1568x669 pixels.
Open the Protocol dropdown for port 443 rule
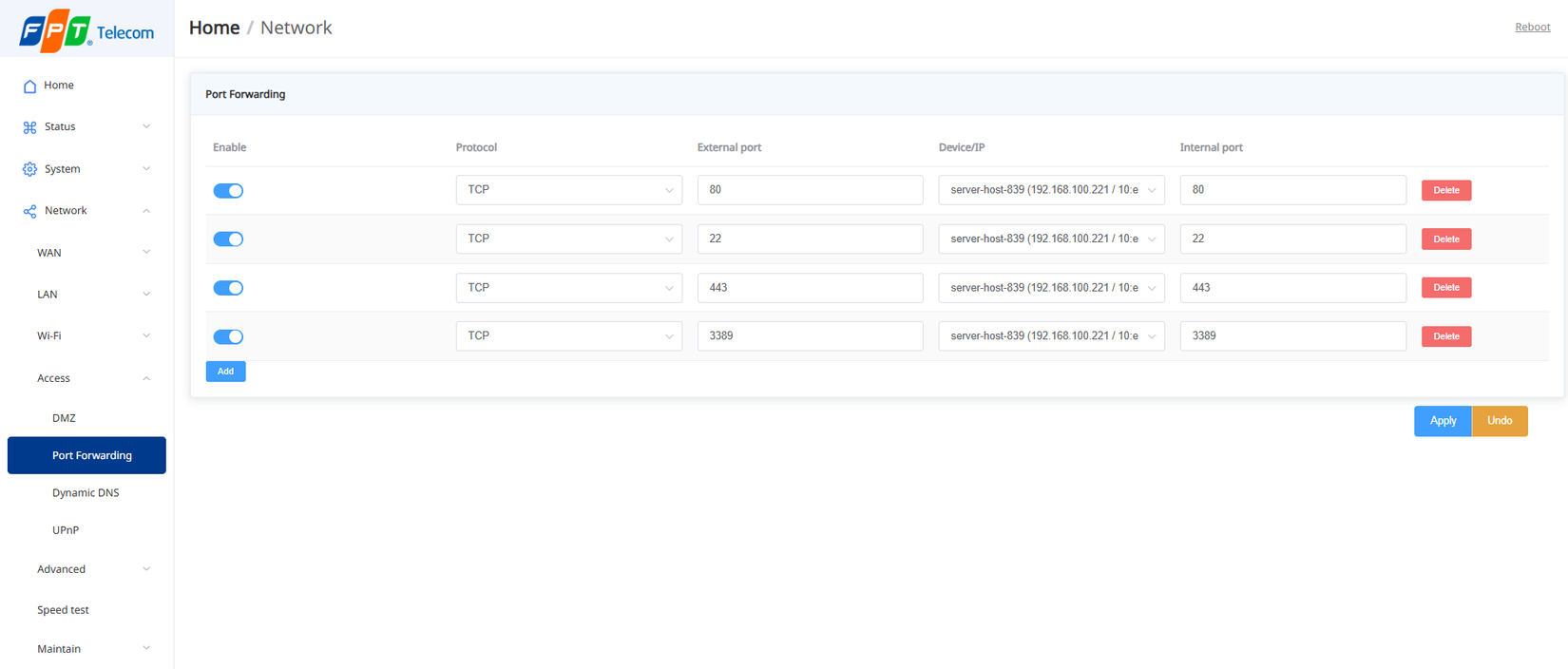point(568,288)
